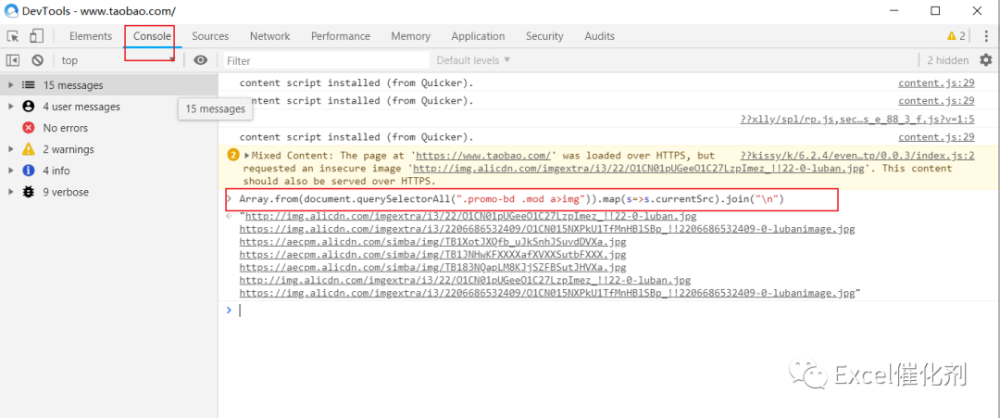Open the Application tab
This screenshot has height=418, width=1000.
pyautogui.click(x=478, y=36)
